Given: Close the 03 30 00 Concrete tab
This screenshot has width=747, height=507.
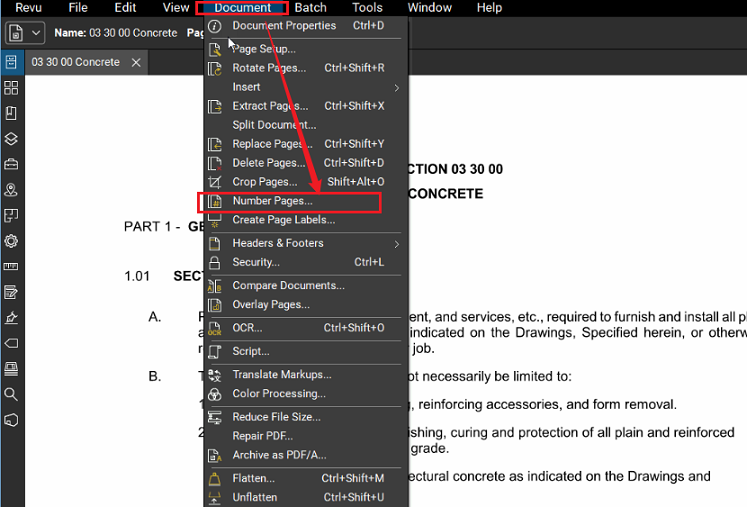Looking at the screenshot, I should click(136, 62).
